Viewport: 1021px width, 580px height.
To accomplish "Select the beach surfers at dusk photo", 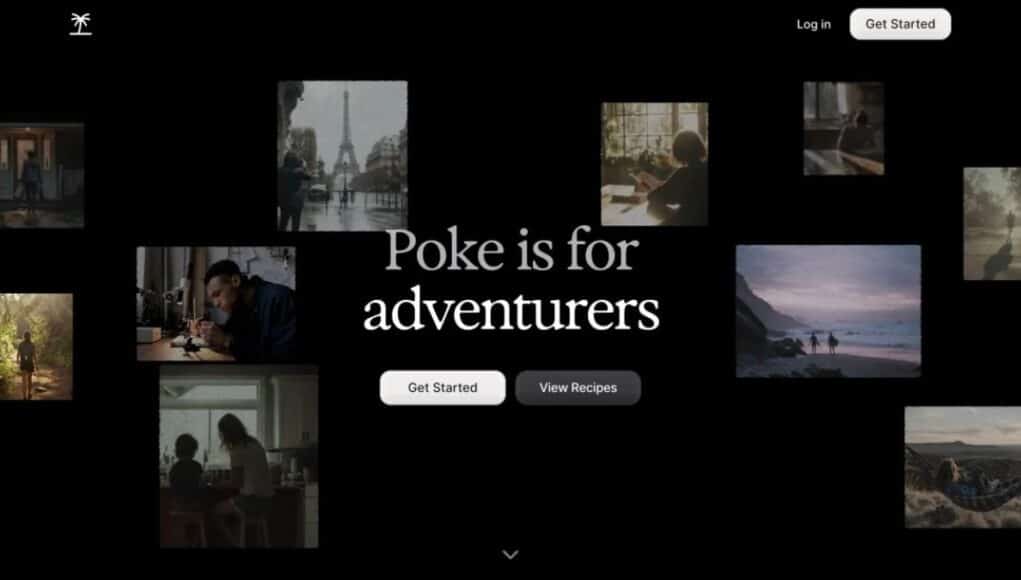I will [828, 311].
